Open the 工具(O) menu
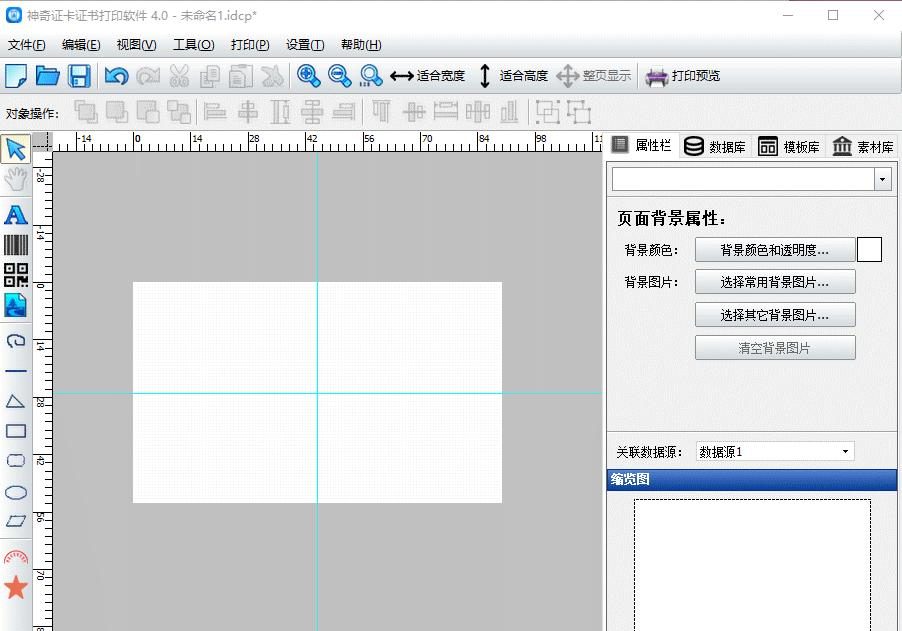Image resolution: width=902 pixels, height=631 pixels. (x=194, y=44)
